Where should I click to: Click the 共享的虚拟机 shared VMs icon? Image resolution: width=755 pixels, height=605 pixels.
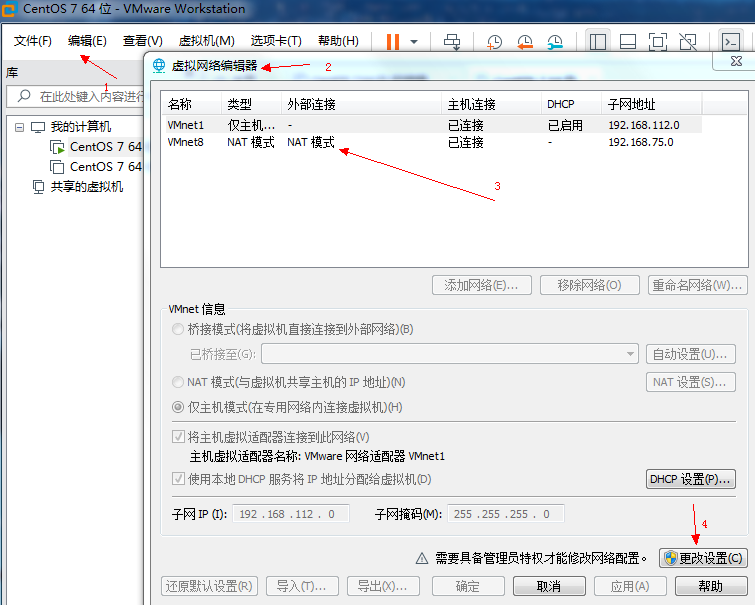pos(38,187)
